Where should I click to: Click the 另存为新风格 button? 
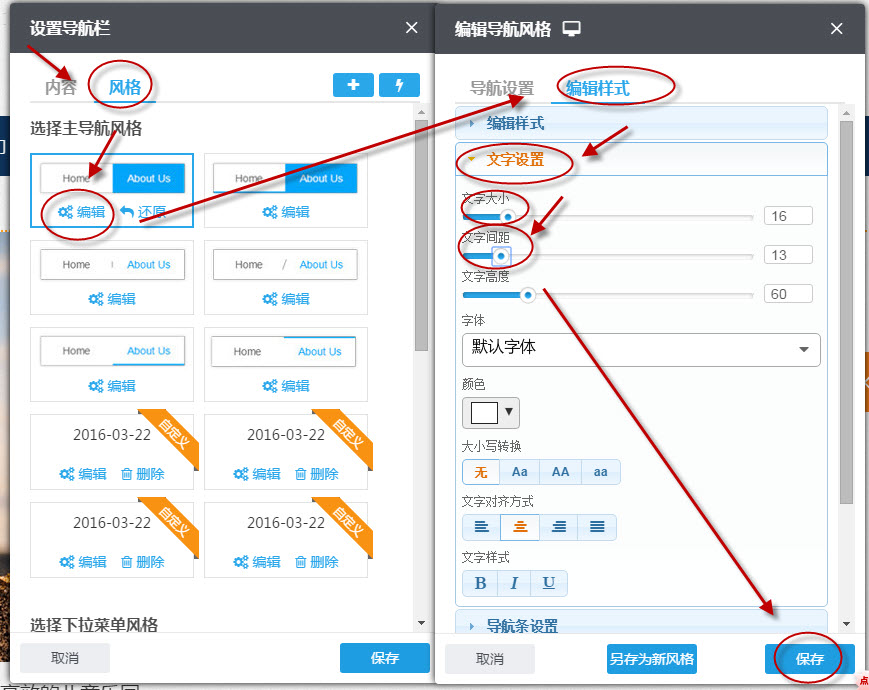point(652,659)
